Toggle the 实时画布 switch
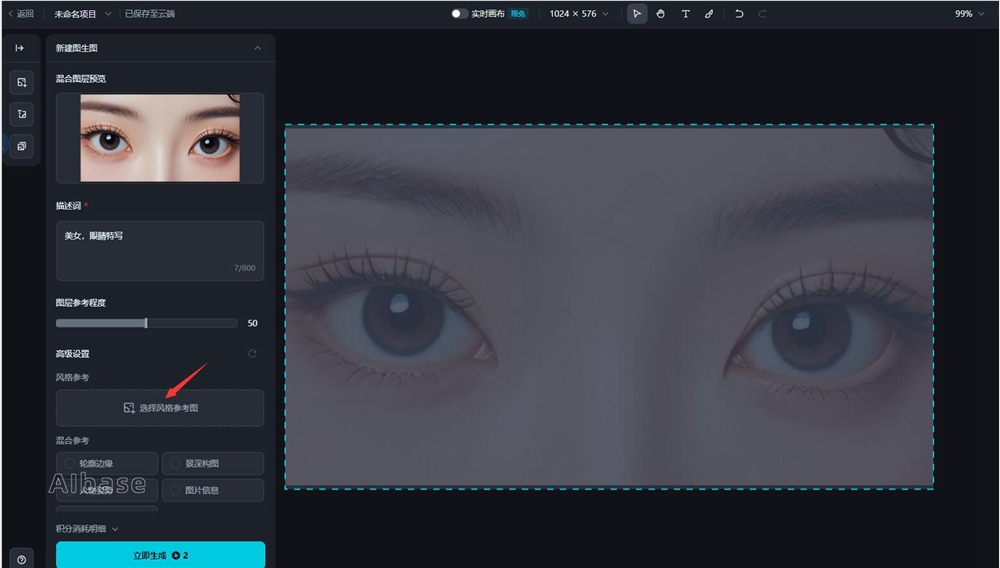Viewport: 1000px width, 568px height. (459, 14)
